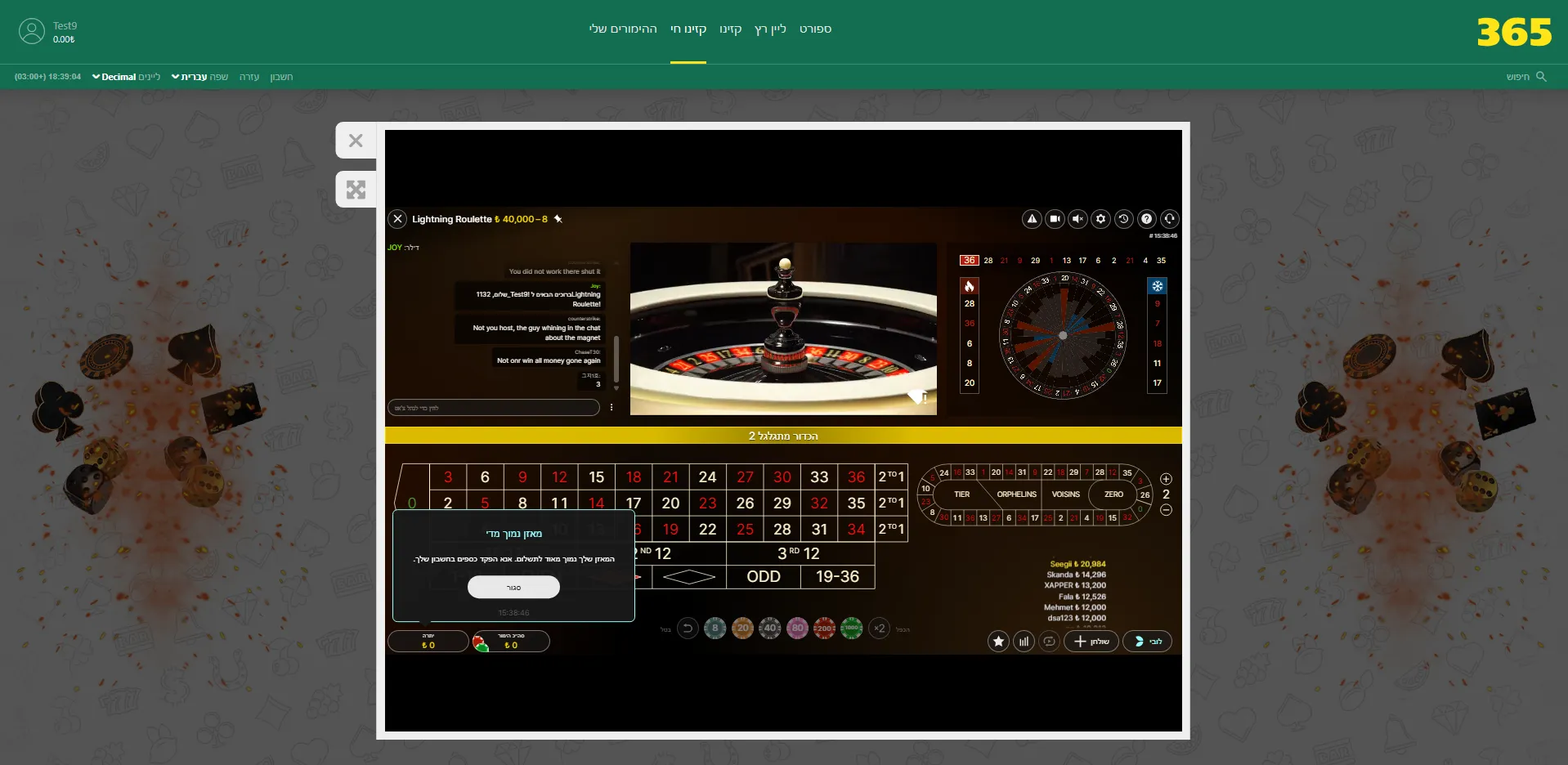Open the chat options three-dot menu
Screen dimensions: 1568x765
(x=613, y=406)
